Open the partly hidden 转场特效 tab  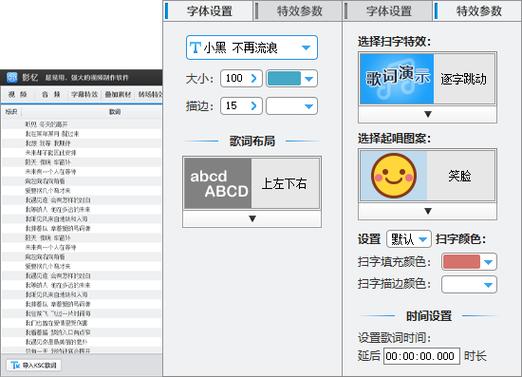[x=150, y=94]
